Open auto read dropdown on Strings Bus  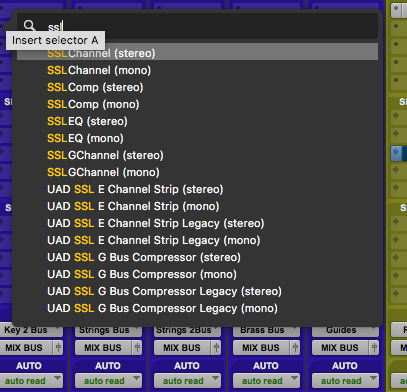pos(108,381)
